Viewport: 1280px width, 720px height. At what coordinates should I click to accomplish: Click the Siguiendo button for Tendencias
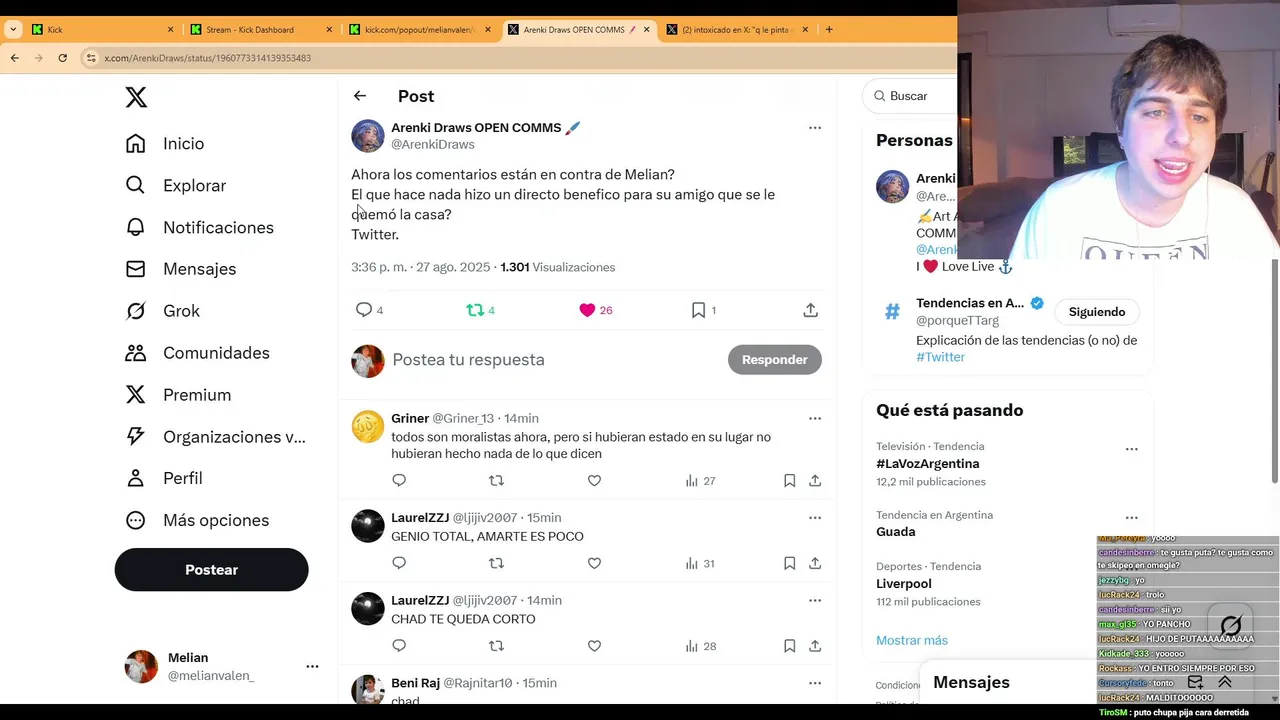point(1097,312)
